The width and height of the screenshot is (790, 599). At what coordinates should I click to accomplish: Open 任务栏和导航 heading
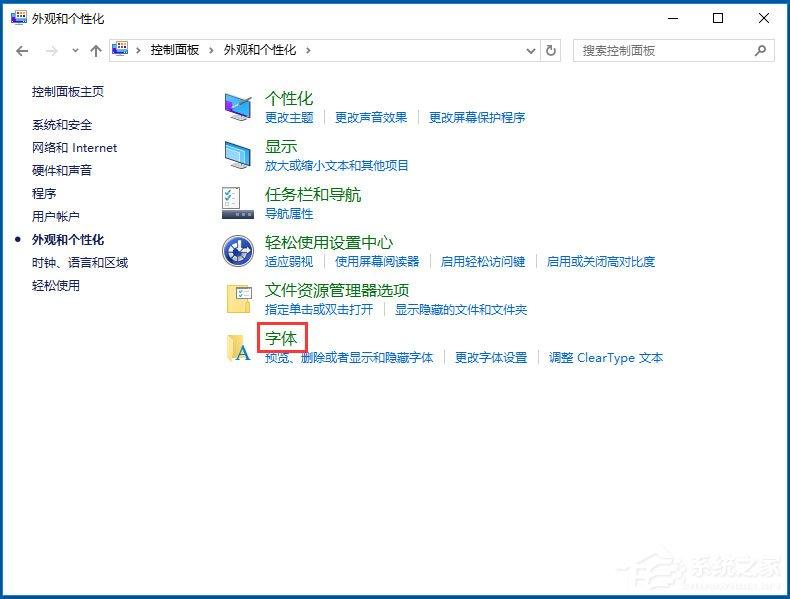[x=313, y=194]
